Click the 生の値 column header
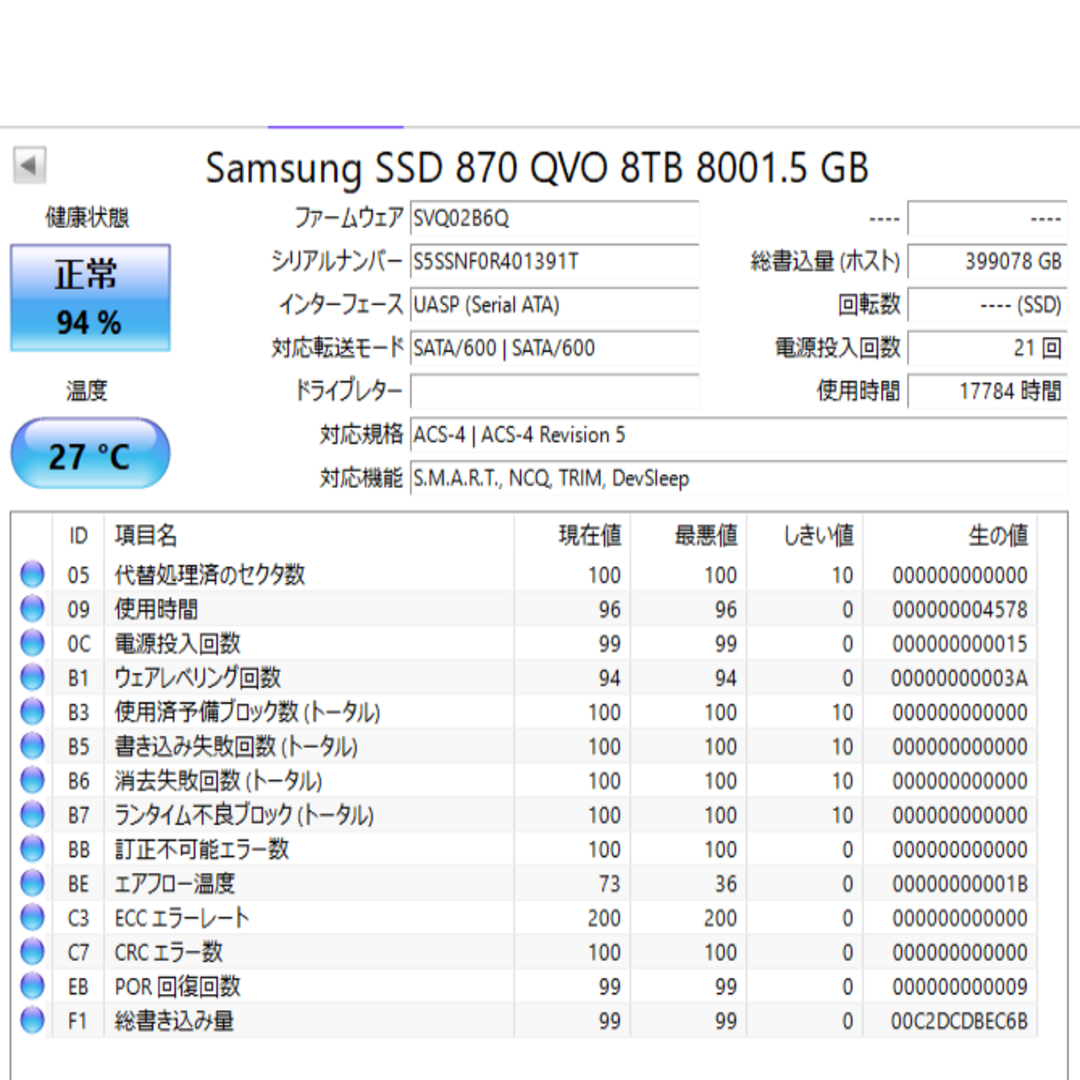Screen dimensions: 1080x1080 coord(998,535)
